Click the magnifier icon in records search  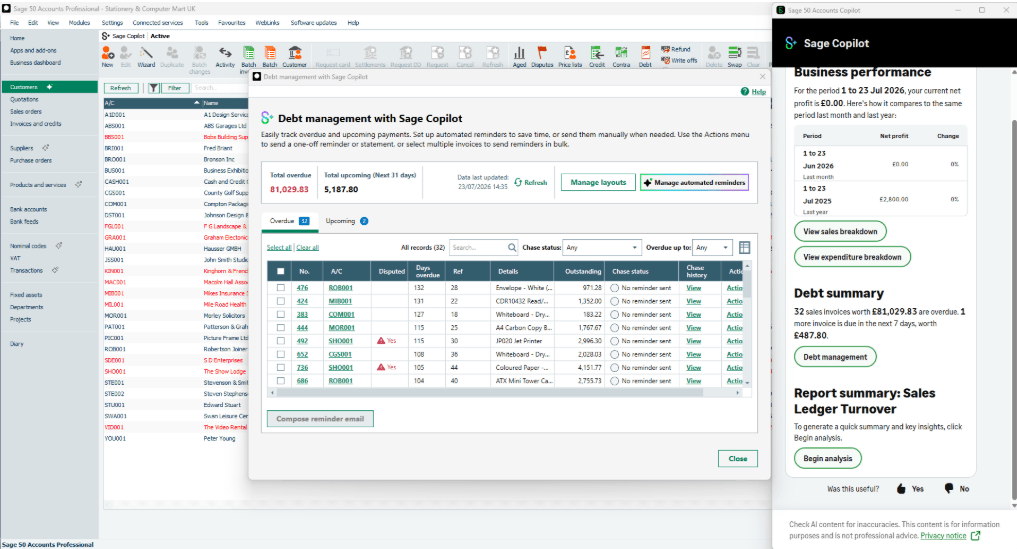pyautogui.click(x=512, y=247)
